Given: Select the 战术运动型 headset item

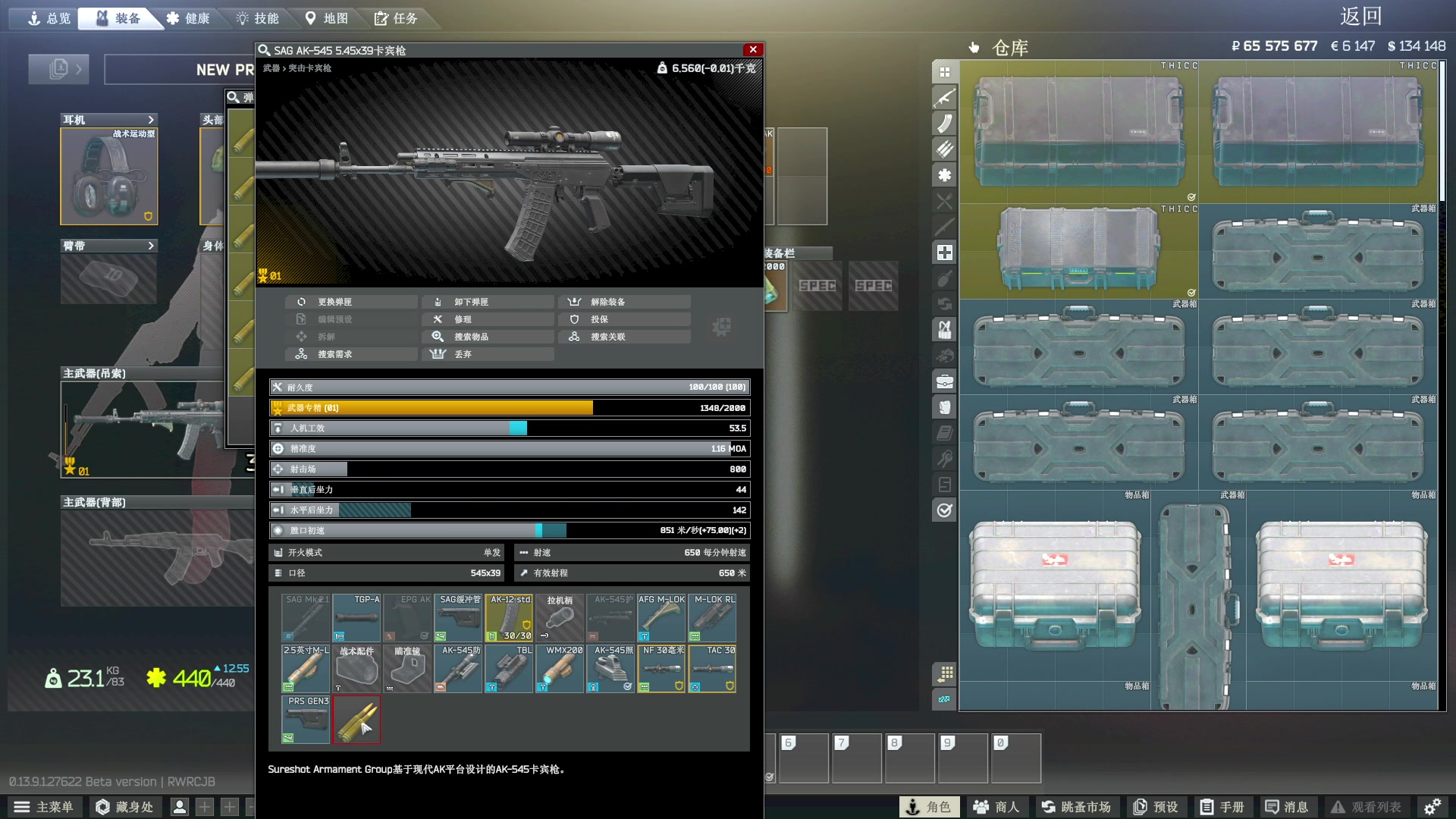Looking at the screenshot, I should [109, 176].
